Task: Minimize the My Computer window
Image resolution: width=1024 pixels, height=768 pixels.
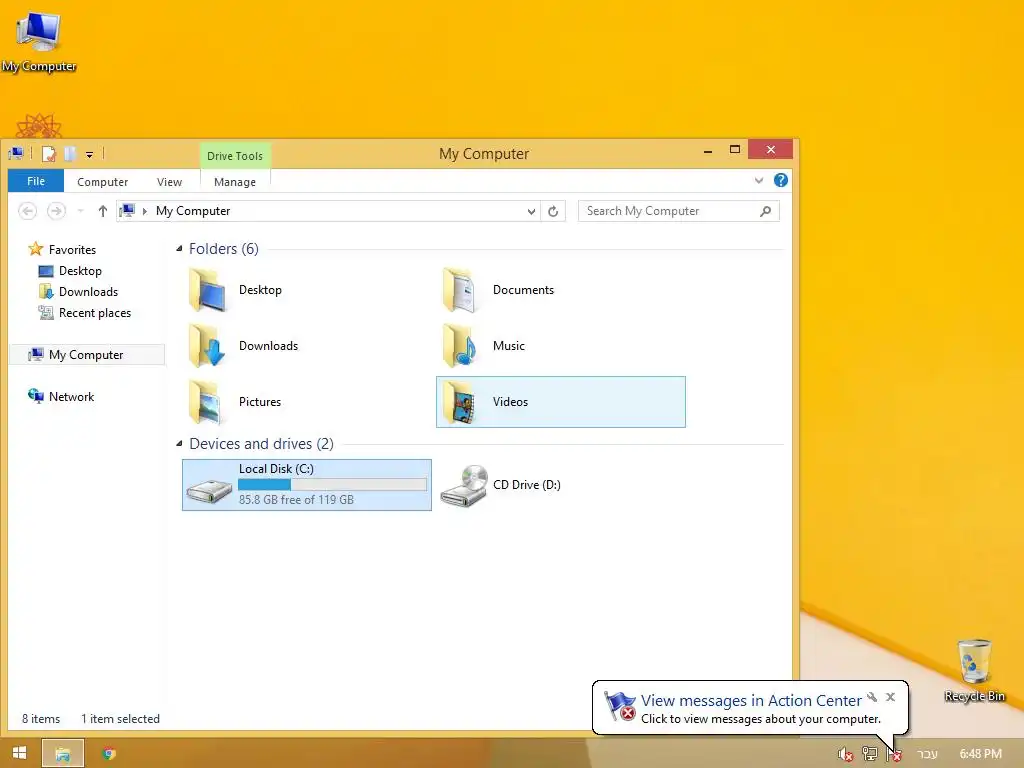Action: tap(708, 150)
